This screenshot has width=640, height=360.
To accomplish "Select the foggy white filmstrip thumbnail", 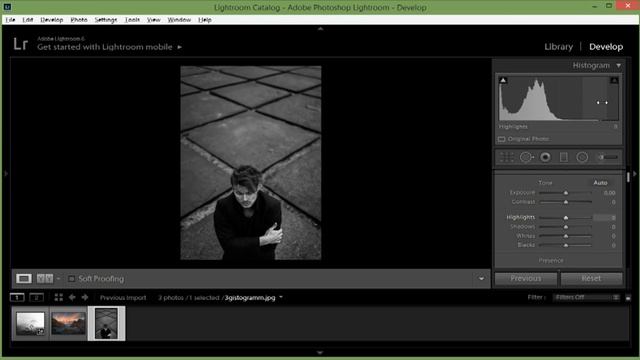I will 30,324.
